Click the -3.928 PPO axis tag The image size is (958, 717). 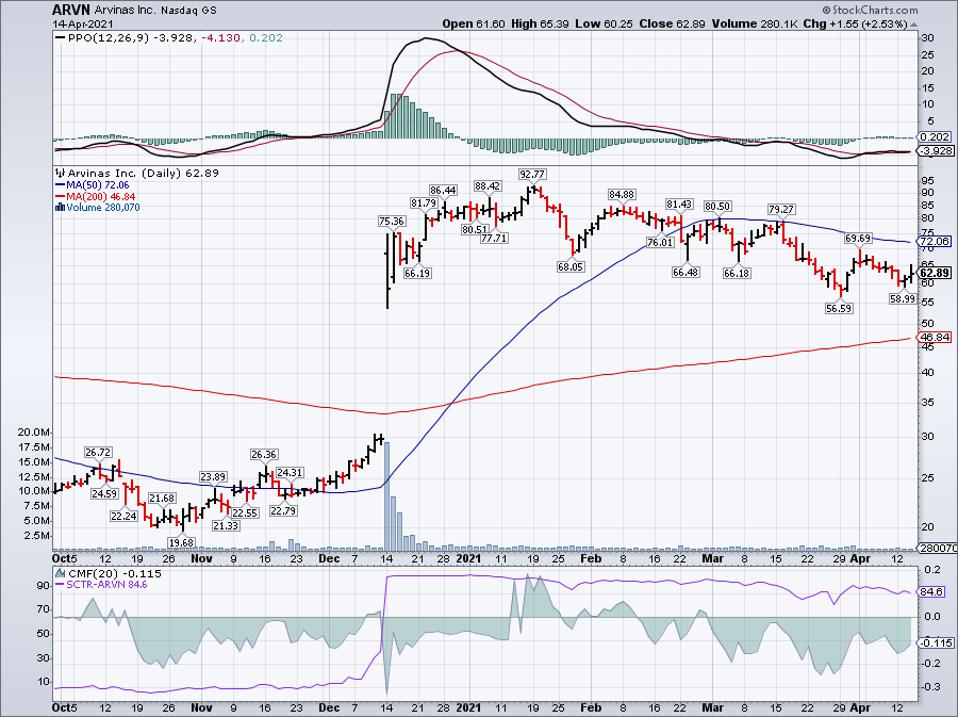point(935,151)
